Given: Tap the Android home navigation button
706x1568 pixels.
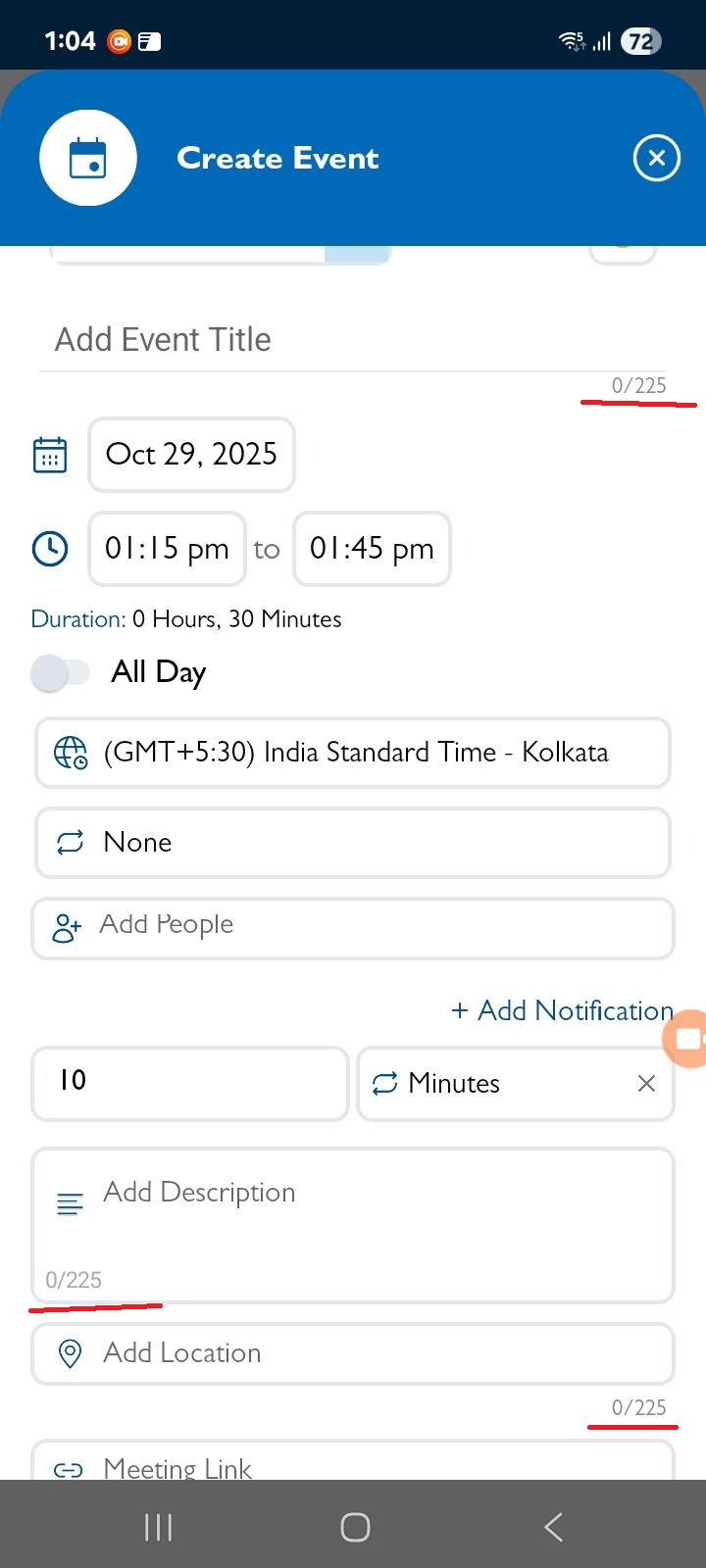Looking at the screenshot, I should click(x=355, y=1527).
